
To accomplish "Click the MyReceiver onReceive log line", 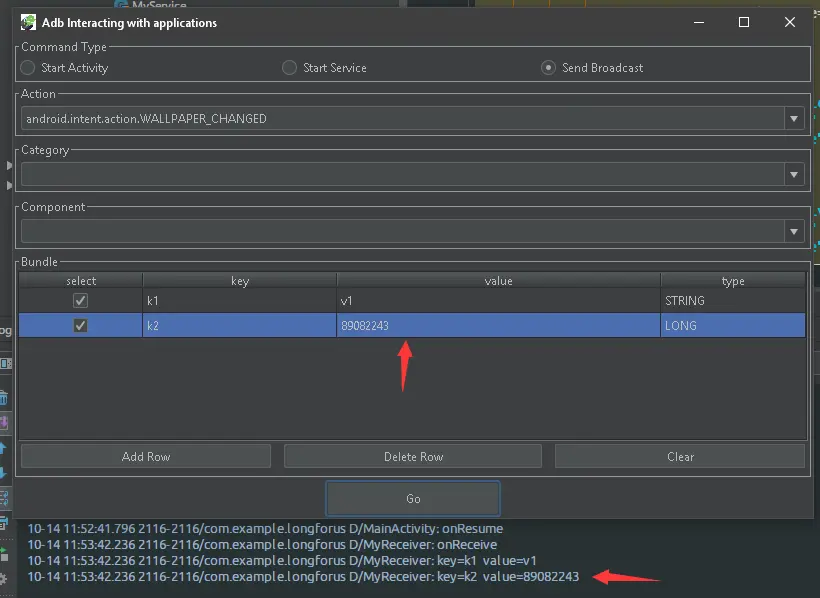I will [x=263, y=545].
